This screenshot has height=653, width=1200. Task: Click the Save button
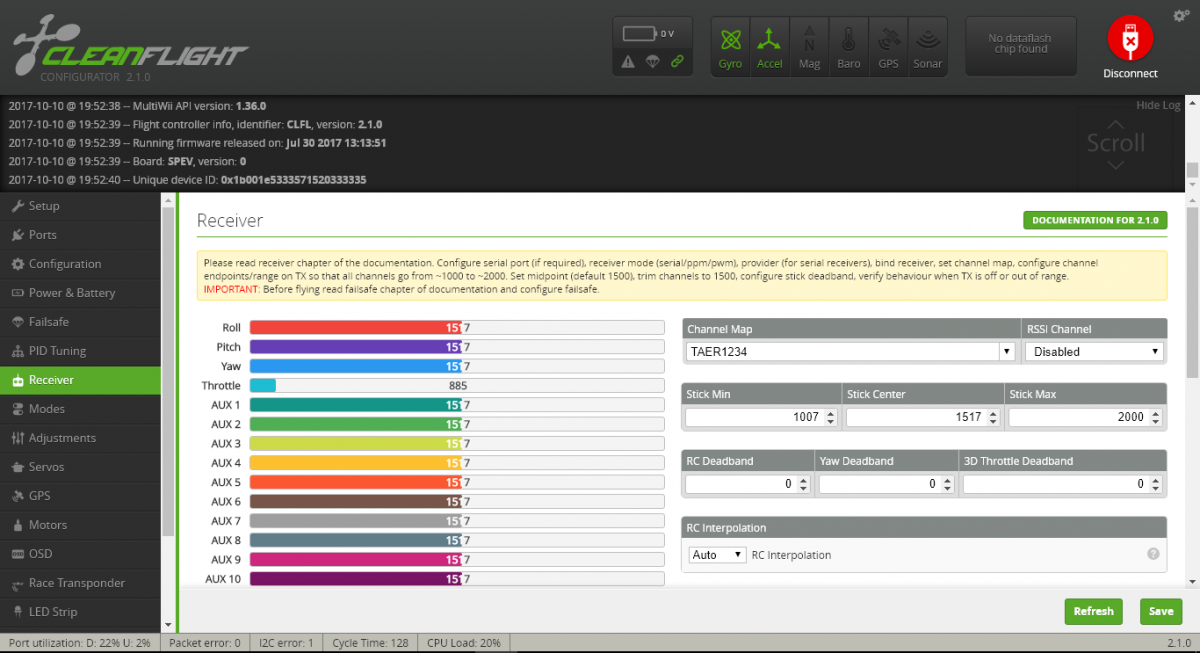pyautogui.click(x=1160, y=611)
